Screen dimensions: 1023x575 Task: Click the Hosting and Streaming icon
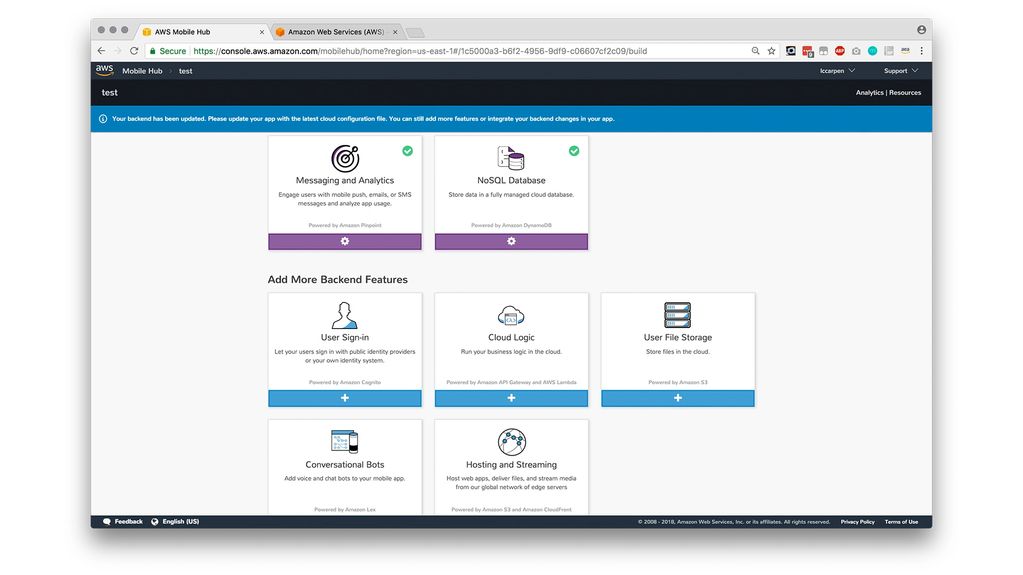pos(511,441)
